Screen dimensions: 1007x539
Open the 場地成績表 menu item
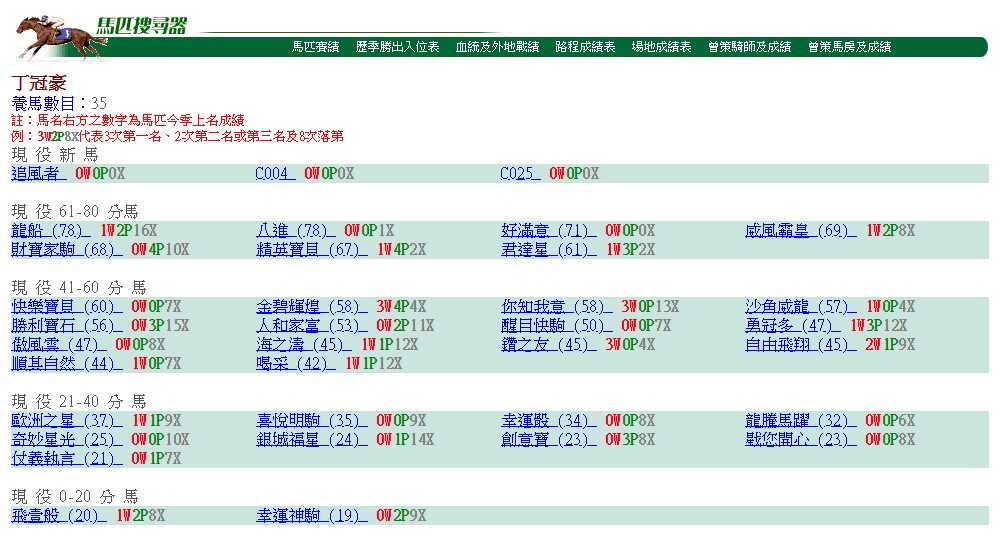click(x=661, y=47)
